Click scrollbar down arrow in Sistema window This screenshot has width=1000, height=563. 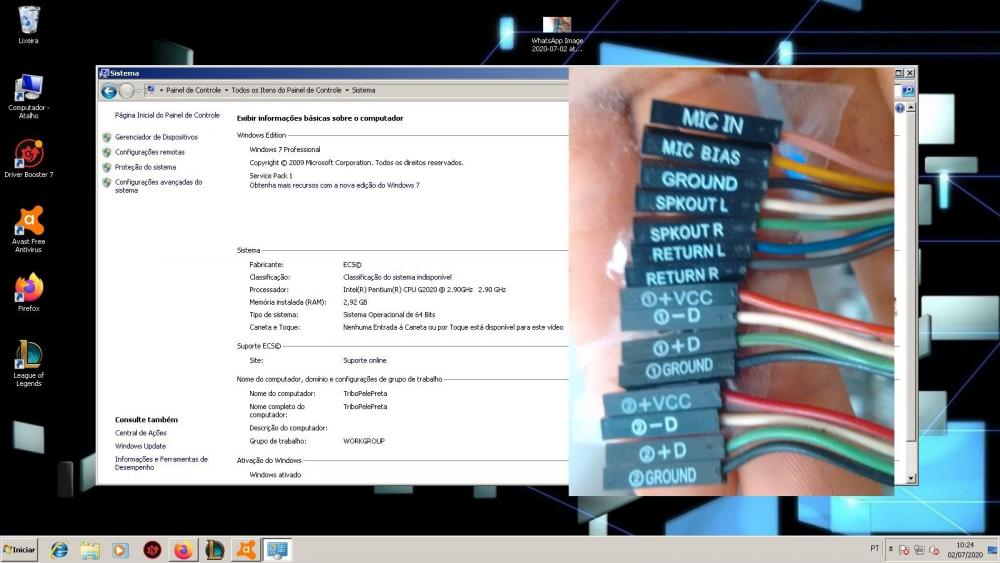[911, 478]
